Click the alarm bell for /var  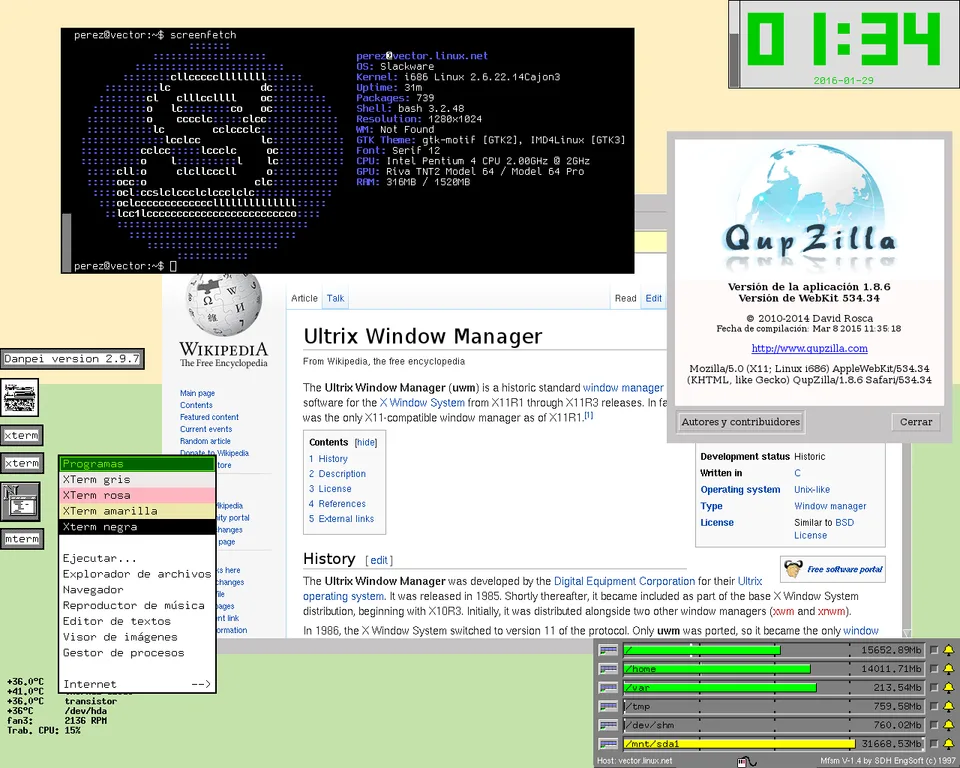pos(948,688)
